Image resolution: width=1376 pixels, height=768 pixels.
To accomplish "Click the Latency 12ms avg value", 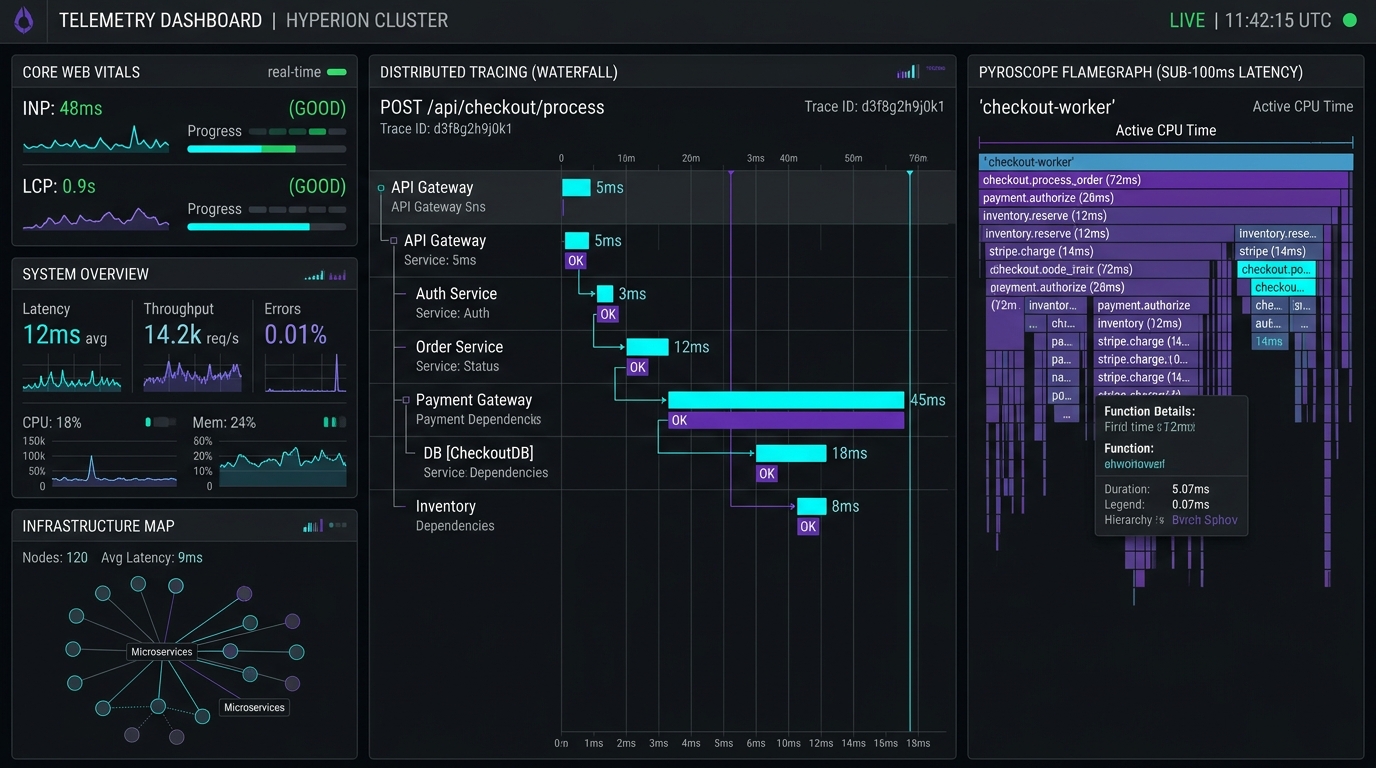I will 64,335.
